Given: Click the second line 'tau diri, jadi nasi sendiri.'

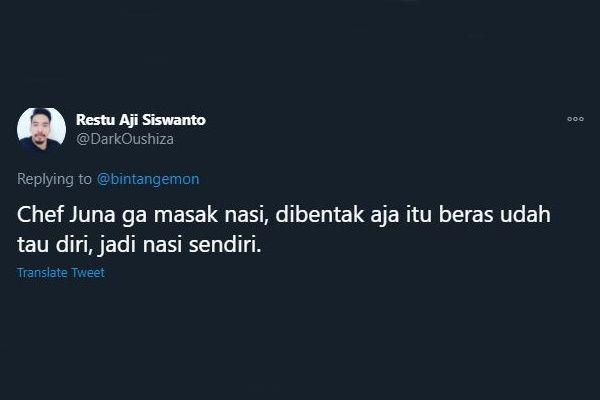Looking at the screenshot, I should [x=139, y=245].
